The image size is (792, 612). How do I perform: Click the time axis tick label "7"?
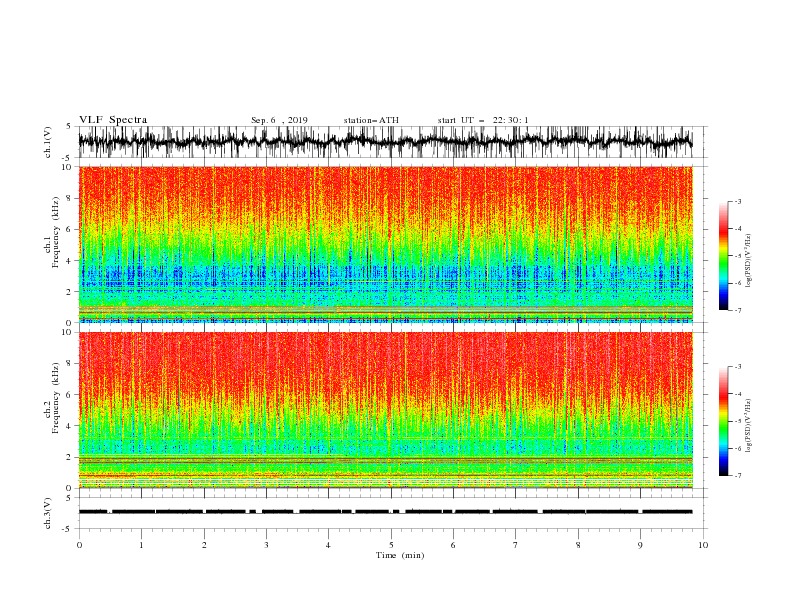click(516, 545)
